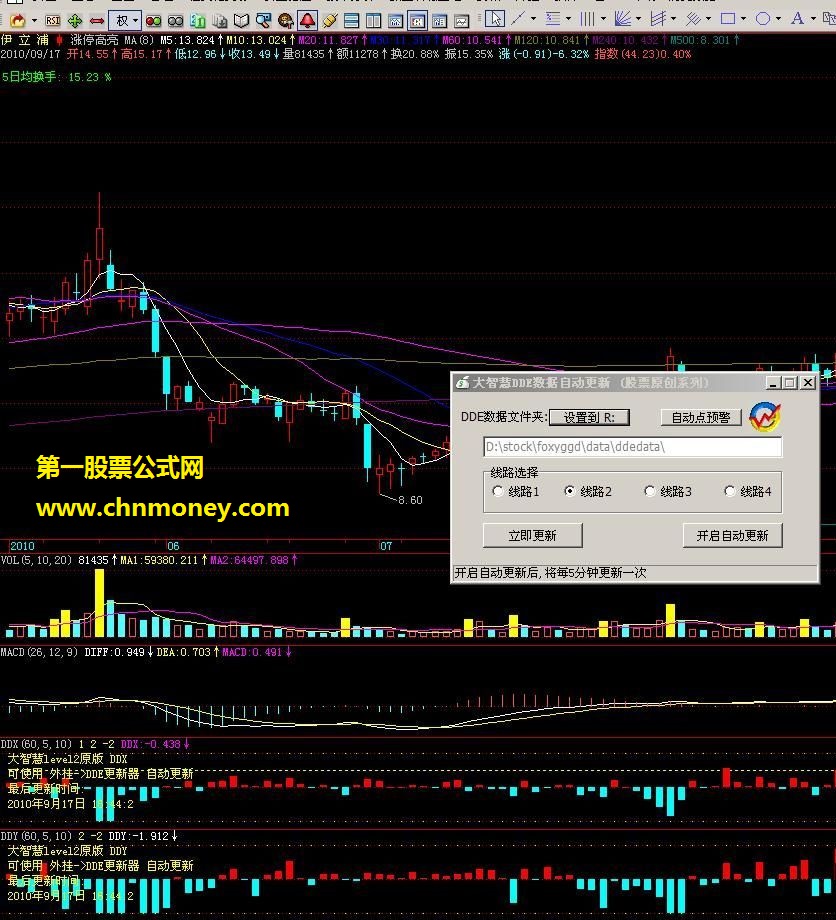Click the 设置到 R: button
Viewport: 836px width, 920px height.
click(589, 417)
